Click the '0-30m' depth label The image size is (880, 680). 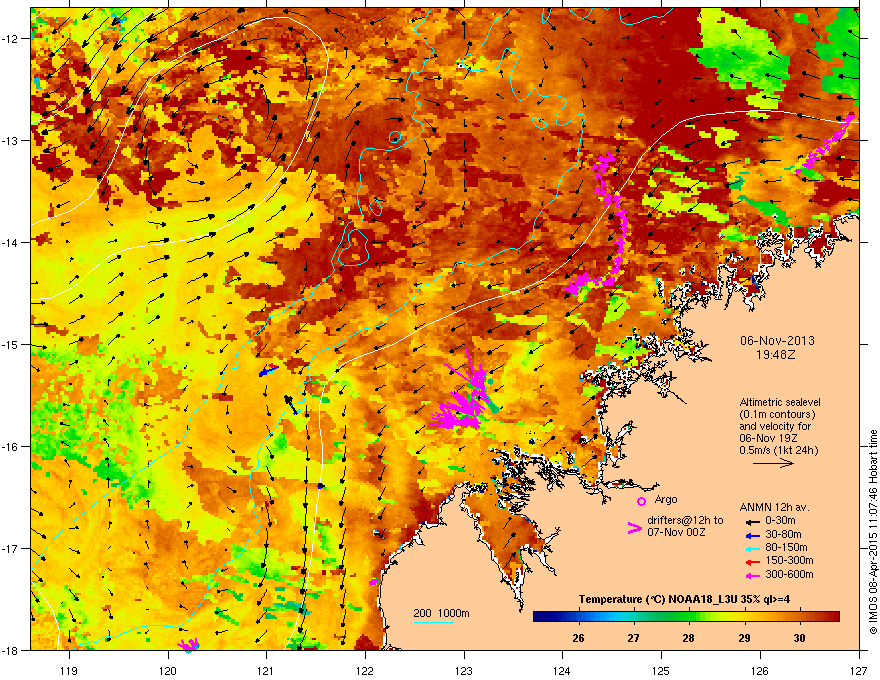780,521
